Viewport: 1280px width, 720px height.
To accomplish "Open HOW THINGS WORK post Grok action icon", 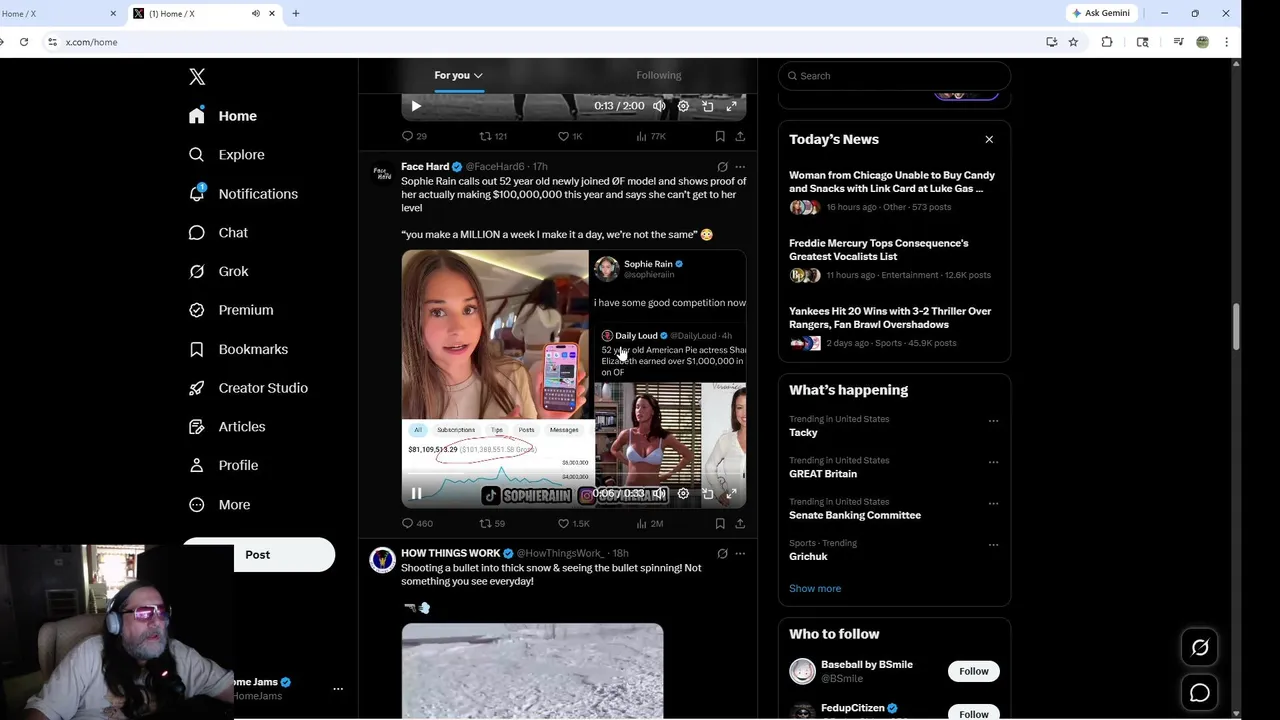I will [722, 553].
